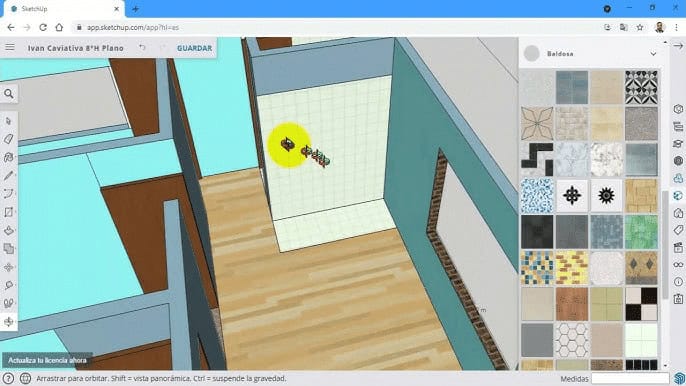Select the Rectangle shape tool
Screen dimensions: 686x386
(9, 212)
